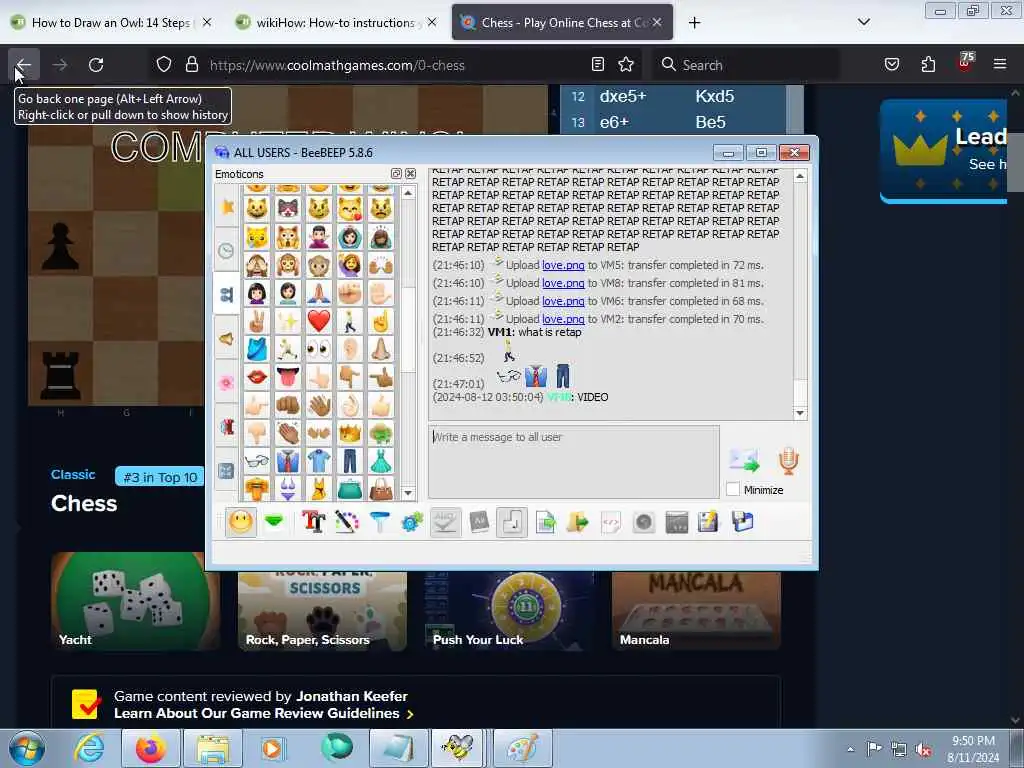Viewport: 1024px width, 768px height.
Task: Close the Emoticons panel
Action: click(x=410, y=174)
